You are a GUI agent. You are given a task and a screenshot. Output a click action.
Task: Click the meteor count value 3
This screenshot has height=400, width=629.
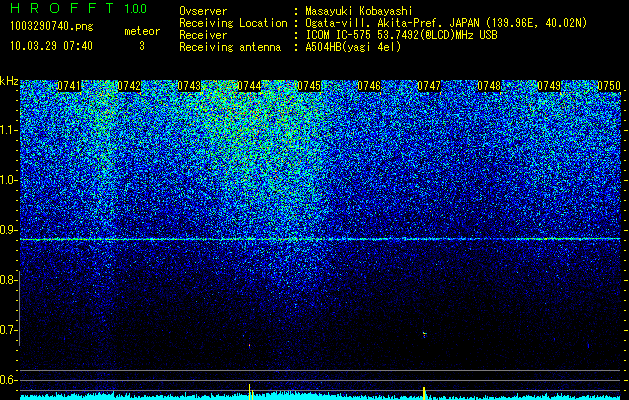[142, 46]
